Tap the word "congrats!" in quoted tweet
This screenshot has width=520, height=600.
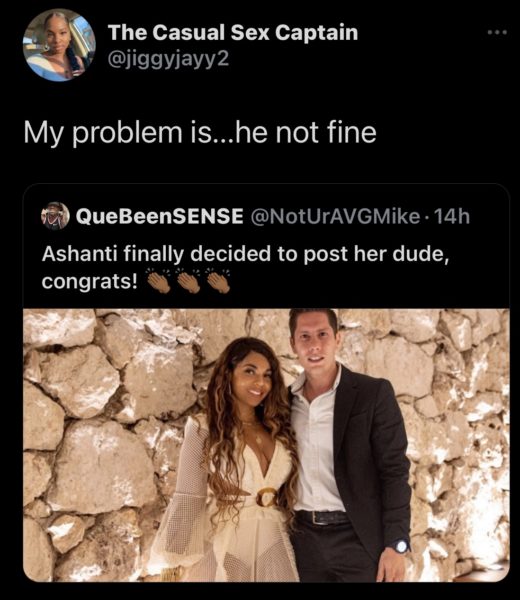(90, 282)
